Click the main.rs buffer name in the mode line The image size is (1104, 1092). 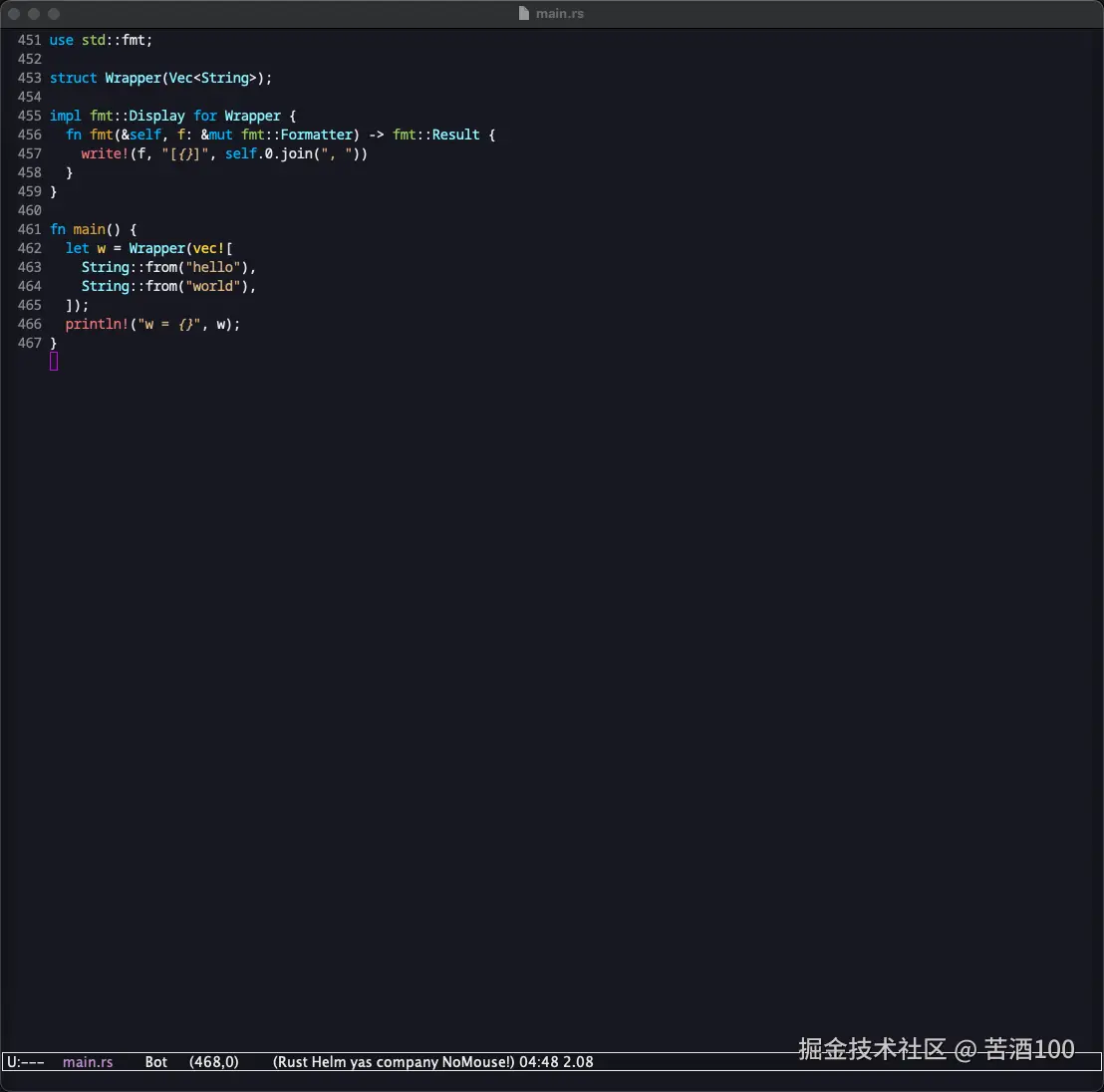coord(88,1062)
